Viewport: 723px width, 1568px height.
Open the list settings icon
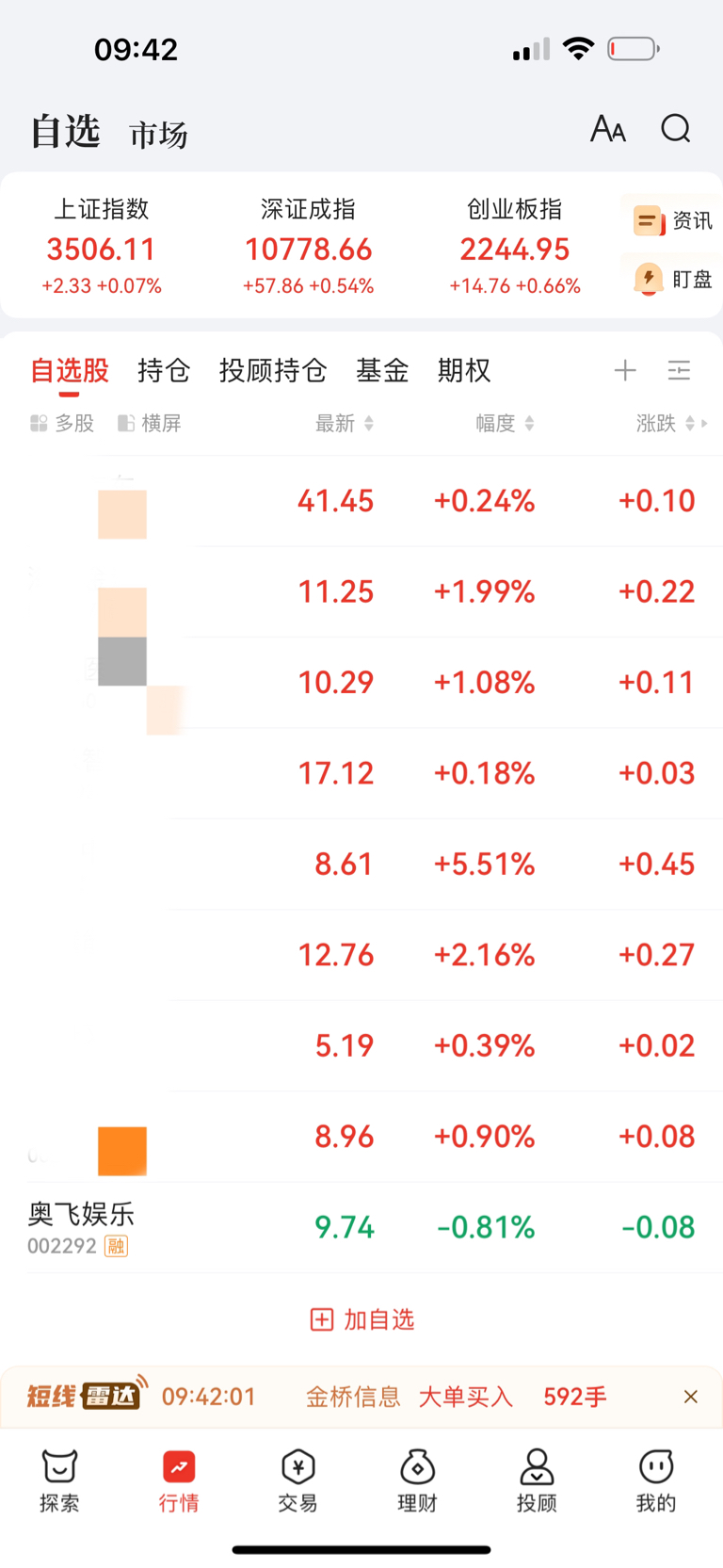pos(679,370)
